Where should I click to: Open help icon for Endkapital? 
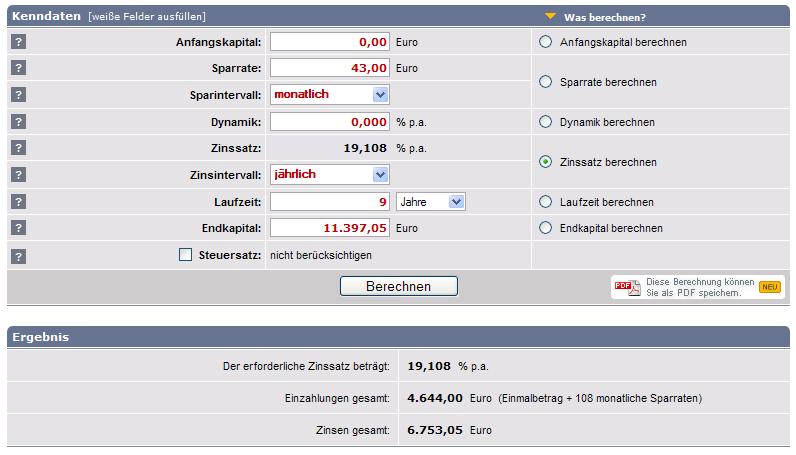coord(18,228)
